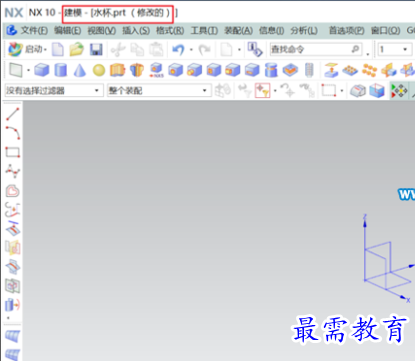
Task: Click the cylinder-with-arrow icon in the left toolbar
Action: [13, 305]
